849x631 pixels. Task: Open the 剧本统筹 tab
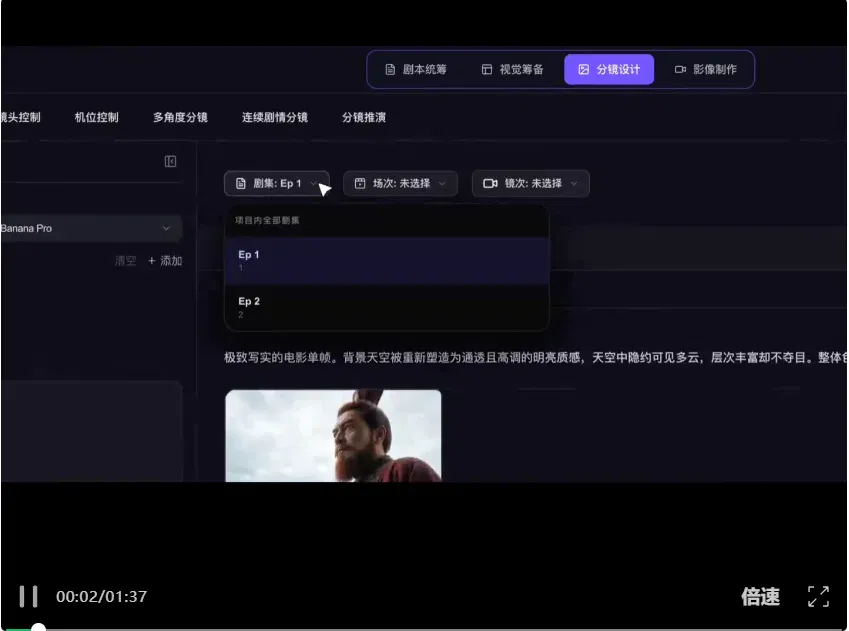pos(415,69)
